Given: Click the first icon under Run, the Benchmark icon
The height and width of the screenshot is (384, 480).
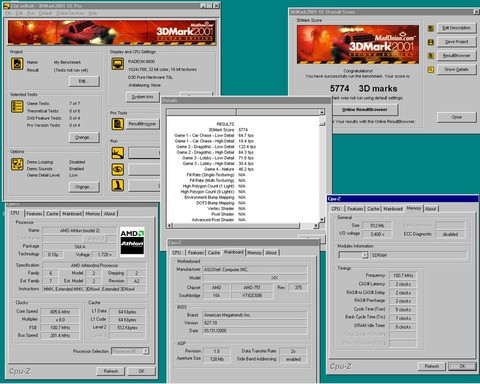Looking at the screenshot, I should point(118,153).
